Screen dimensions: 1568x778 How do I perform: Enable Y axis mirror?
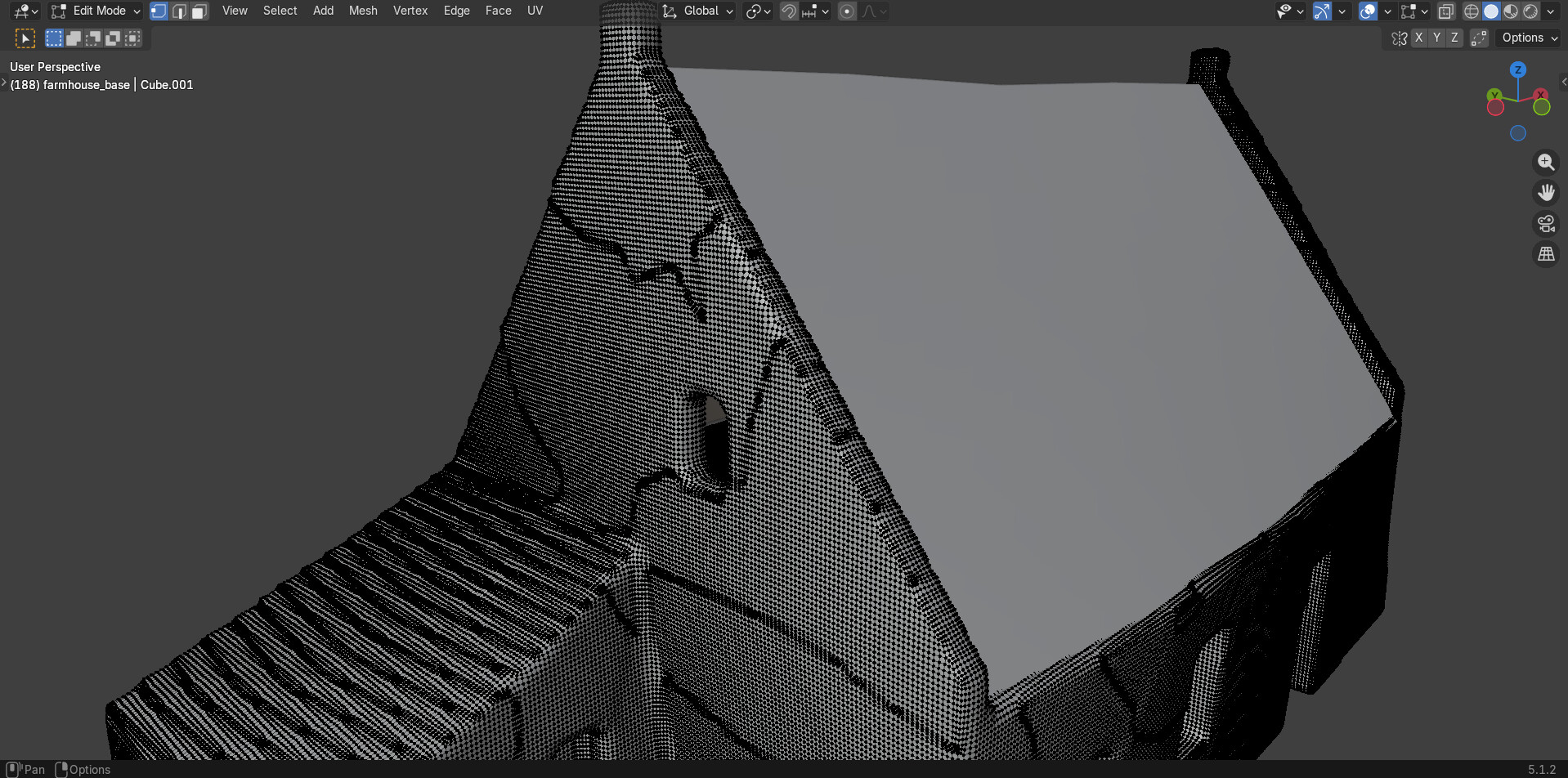pyautogui.click(x=1436, y=38)
